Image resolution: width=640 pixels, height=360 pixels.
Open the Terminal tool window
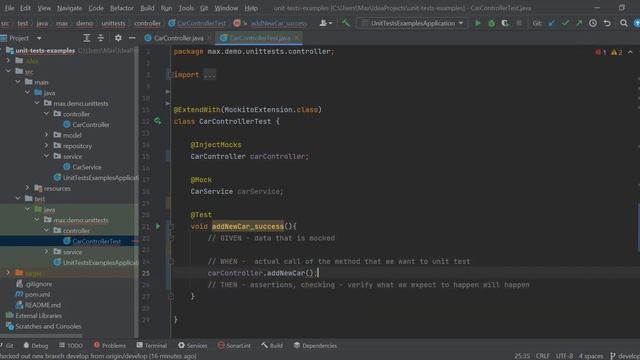point(151,345)
